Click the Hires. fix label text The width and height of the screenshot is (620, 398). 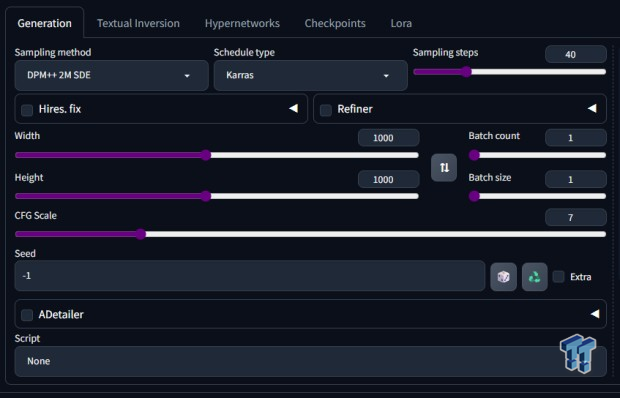click(x=60, y=109)
